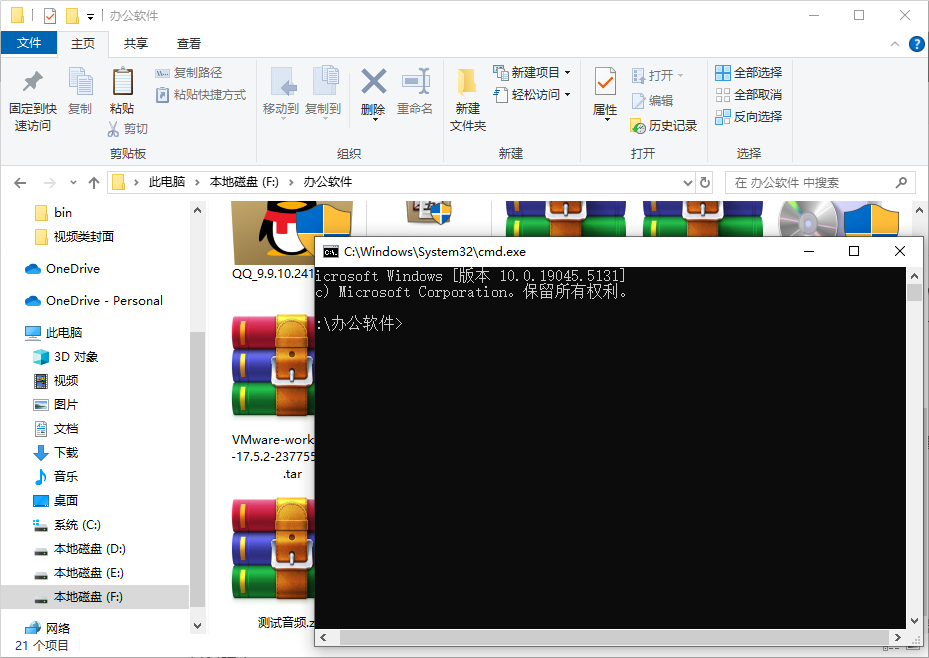Click the cmd window vertical scrollbar

pos(914,450)
